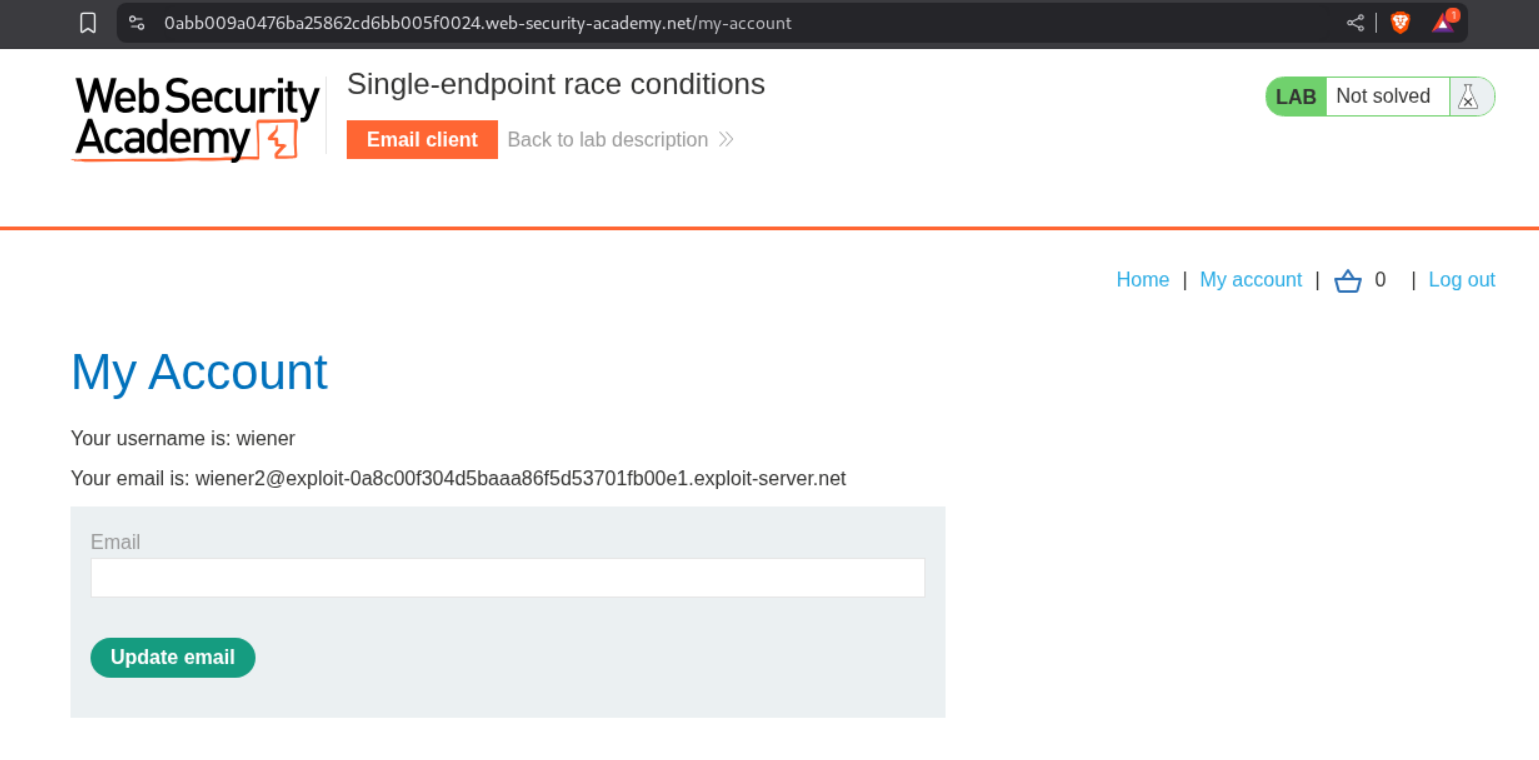Click the share icon in the address bar
This screenshot has height=760, width=1539.
(1355, 23)
